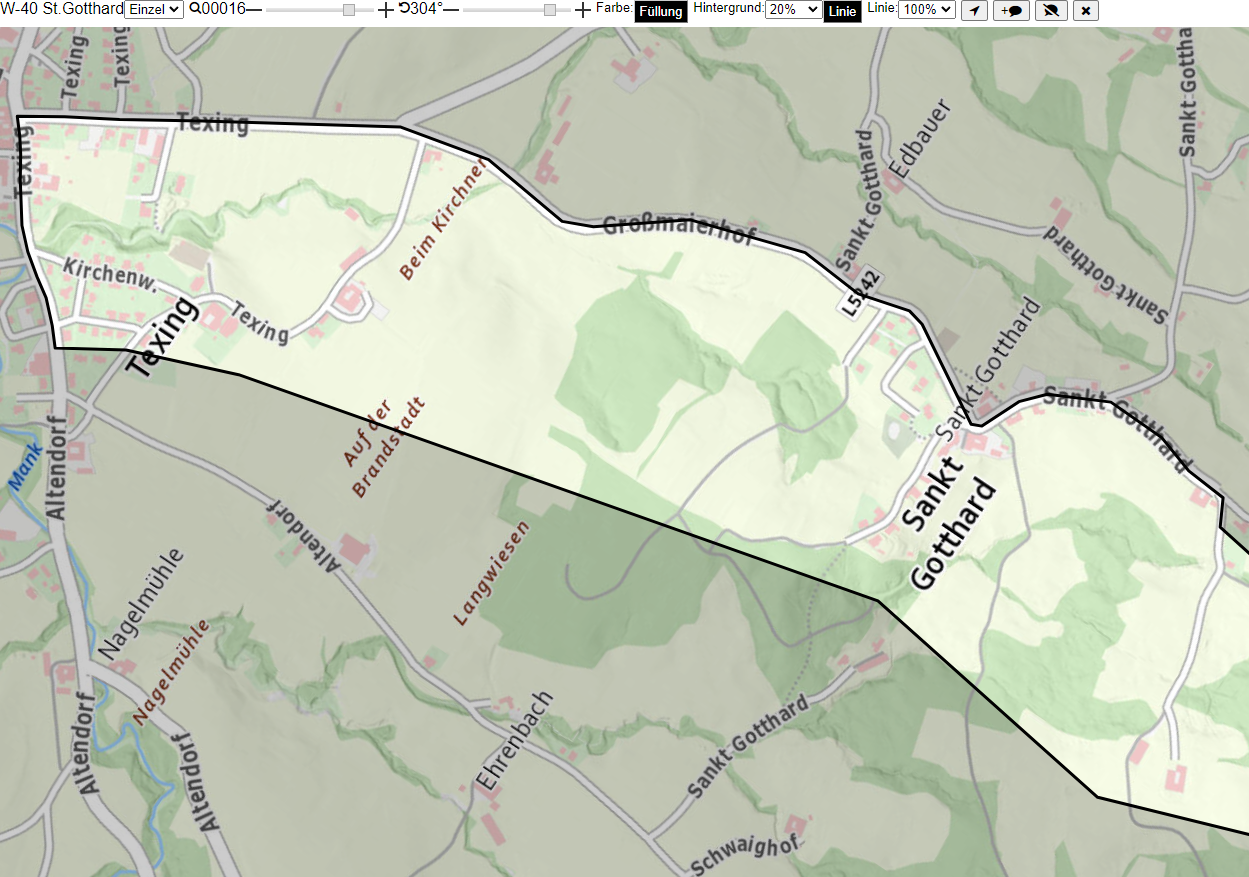Decrease zoom with the minus sign

254,9
